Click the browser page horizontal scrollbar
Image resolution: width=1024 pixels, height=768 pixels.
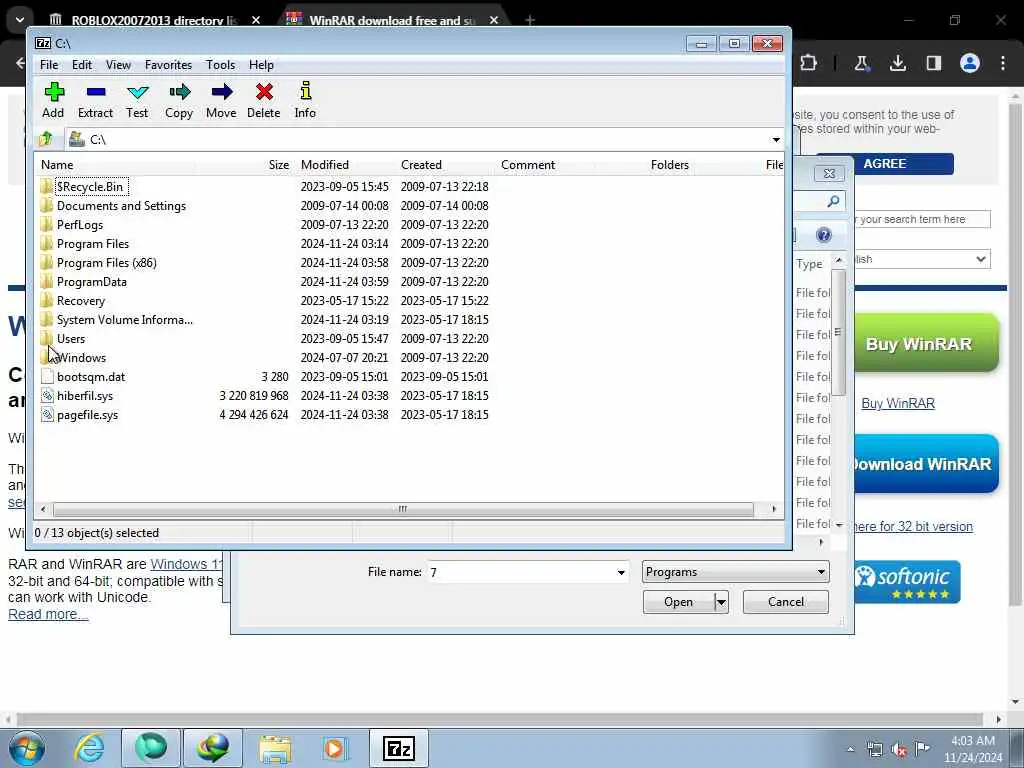[x=500, y=719]
